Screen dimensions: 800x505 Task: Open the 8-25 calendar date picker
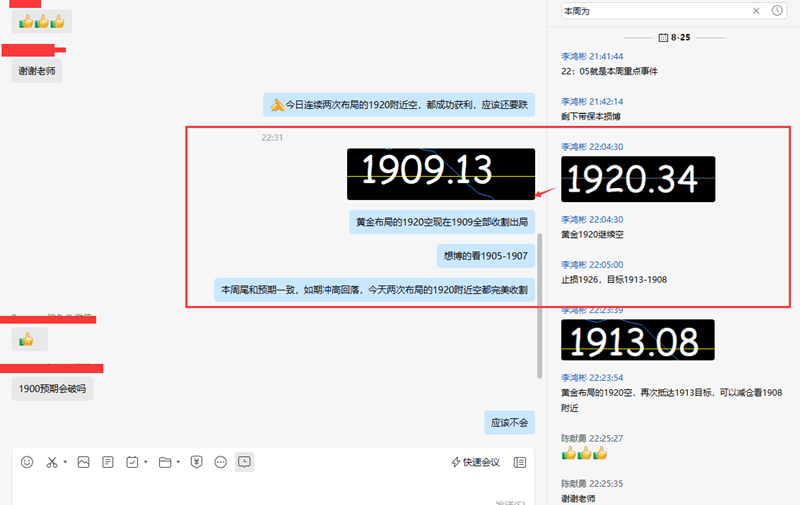[x=674, y=37]
